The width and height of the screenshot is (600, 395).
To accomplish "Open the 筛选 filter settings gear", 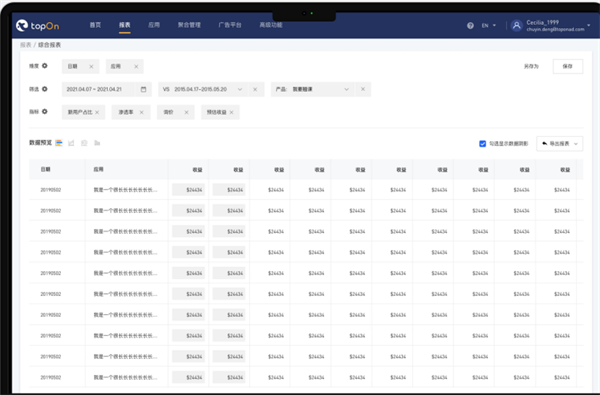I will click(x=45, y=89).
